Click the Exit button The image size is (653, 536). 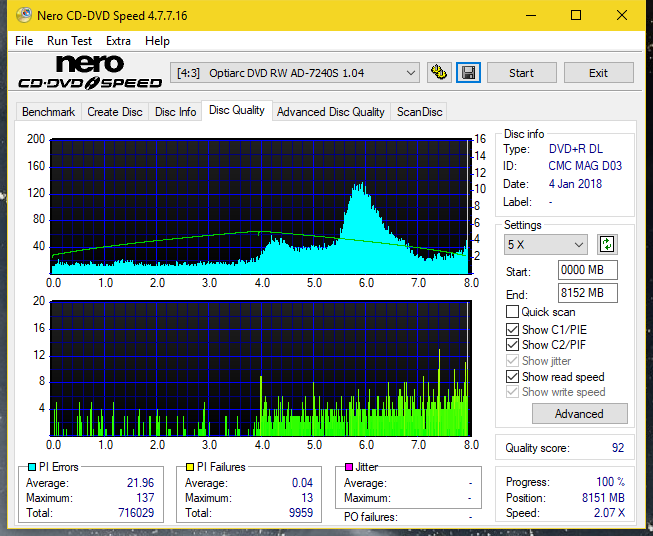point(598,73)
